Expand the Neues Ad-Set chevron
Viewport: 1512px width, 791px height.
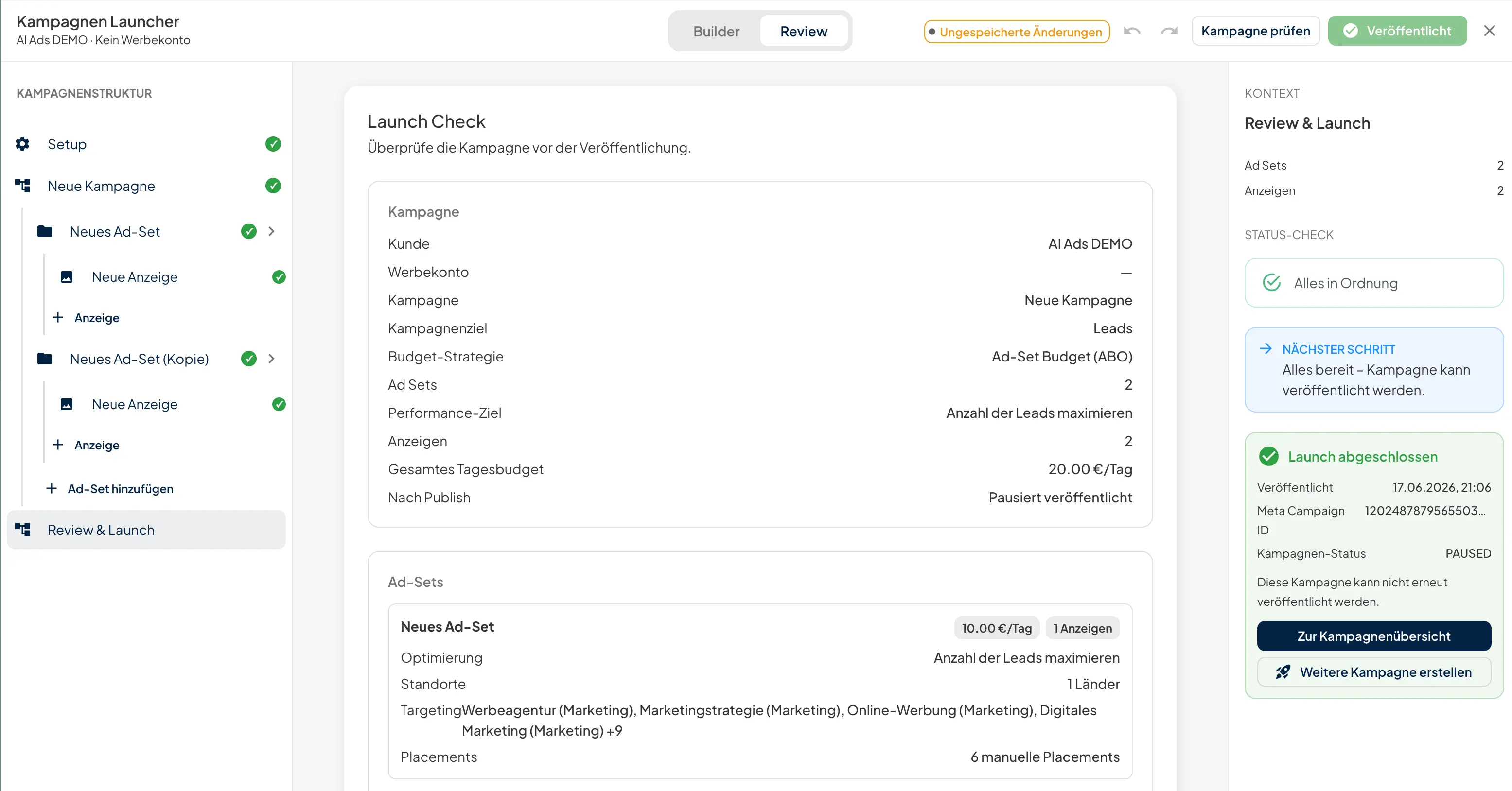(271, 231)
